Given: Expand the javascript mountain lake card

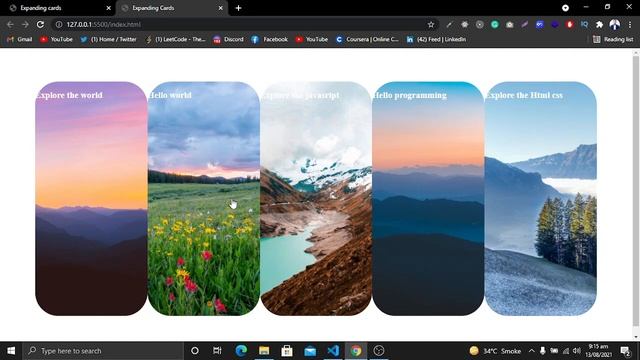Looking at the screenshot, I should (316, 199).
